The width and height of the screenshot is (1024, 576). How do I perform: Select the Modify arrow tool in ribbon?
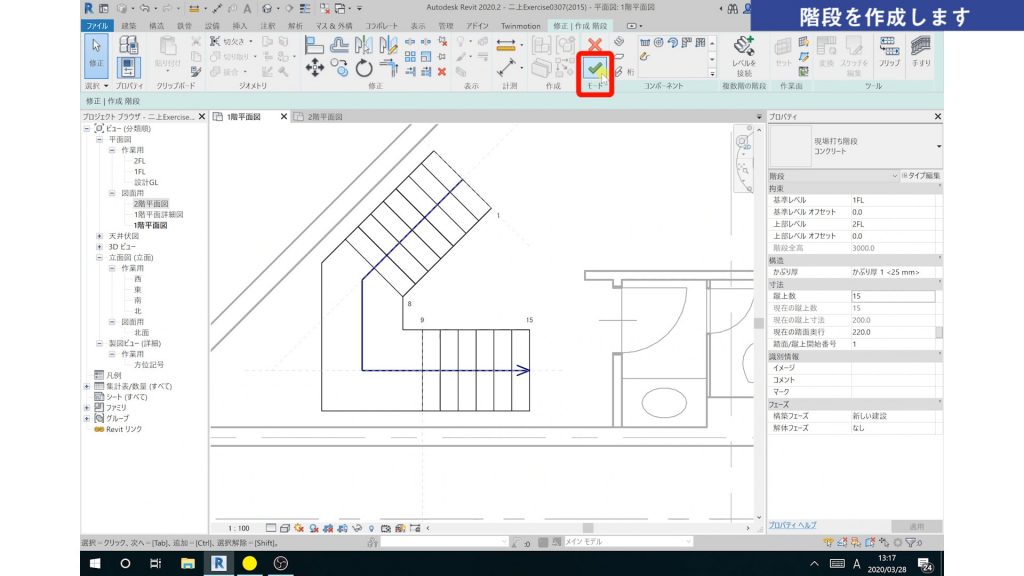coord(97,56)
